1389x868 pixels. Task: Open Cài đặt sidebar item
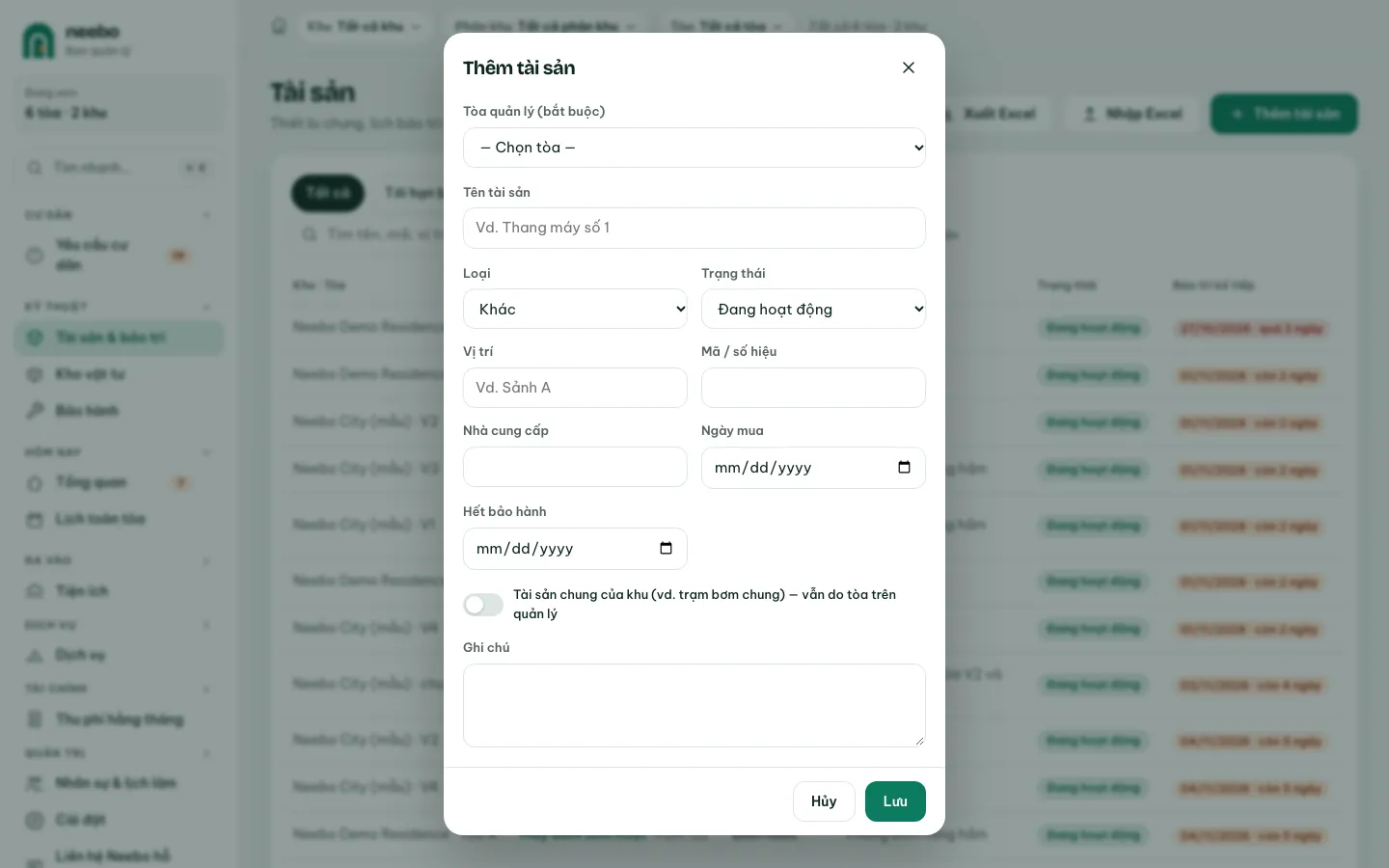pyautogui.click(x=119, y=820)
